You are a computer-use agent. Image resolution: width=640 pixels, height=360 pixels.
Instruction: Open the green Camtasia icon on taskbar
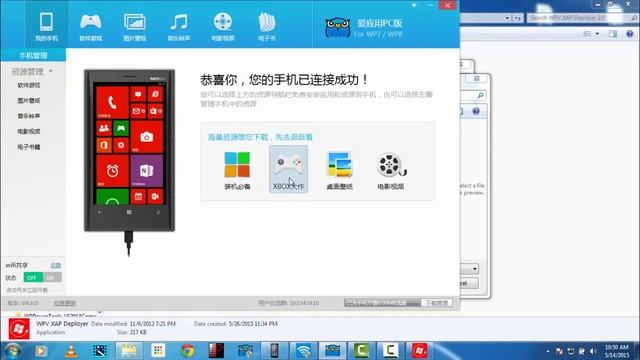pos(361,351)
